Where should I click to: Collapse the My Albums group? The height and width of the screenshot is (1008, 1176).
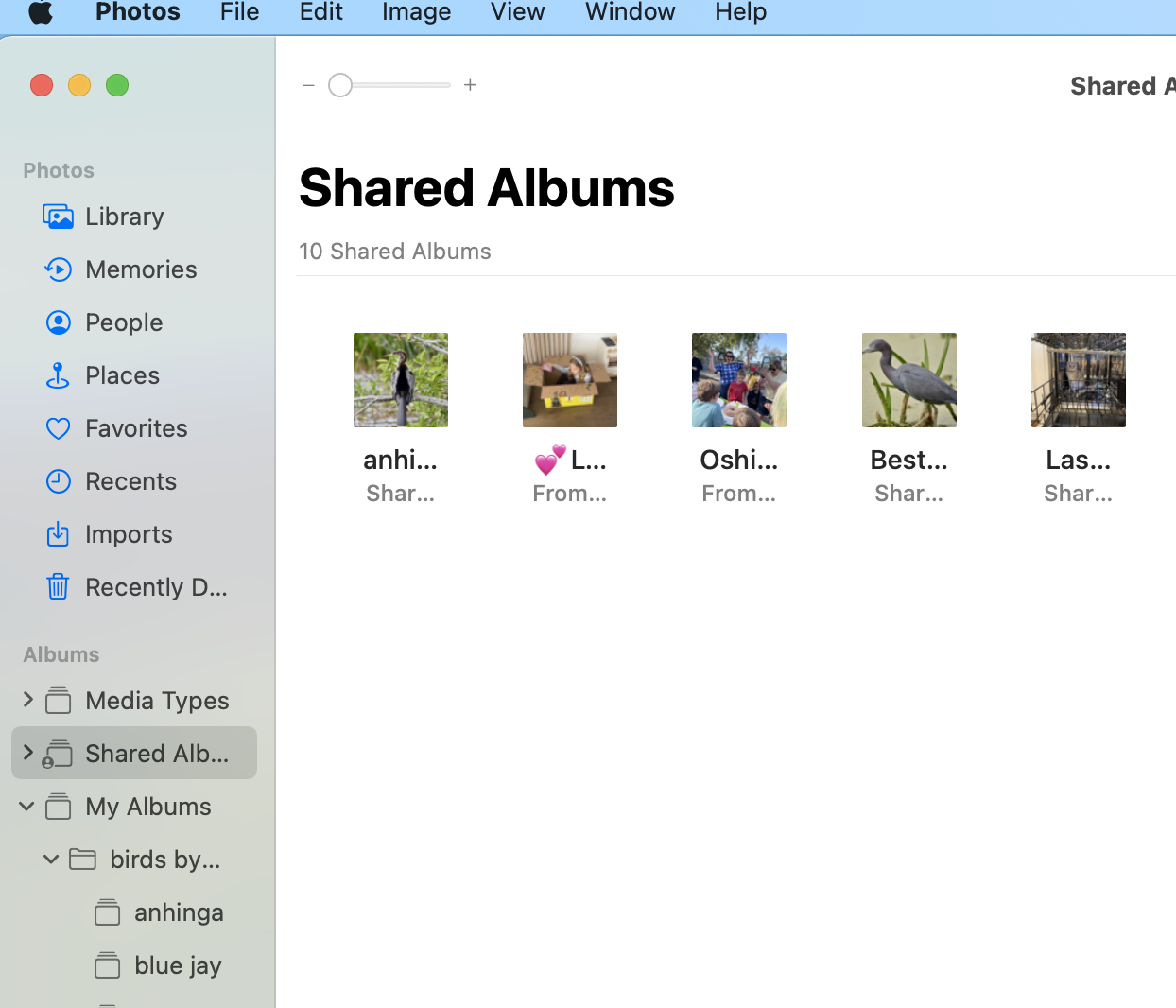(26, 807)
